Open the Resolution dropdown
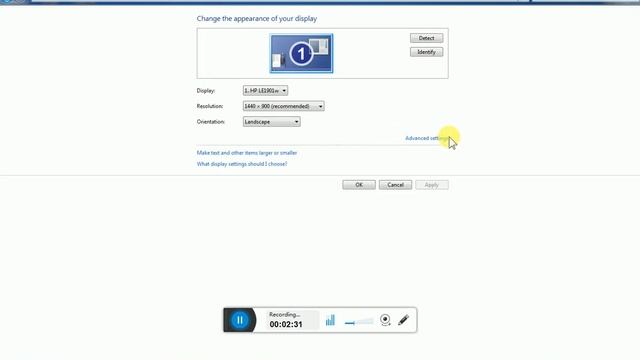Viewport: 640px width, 360px height. pos(284,106)
